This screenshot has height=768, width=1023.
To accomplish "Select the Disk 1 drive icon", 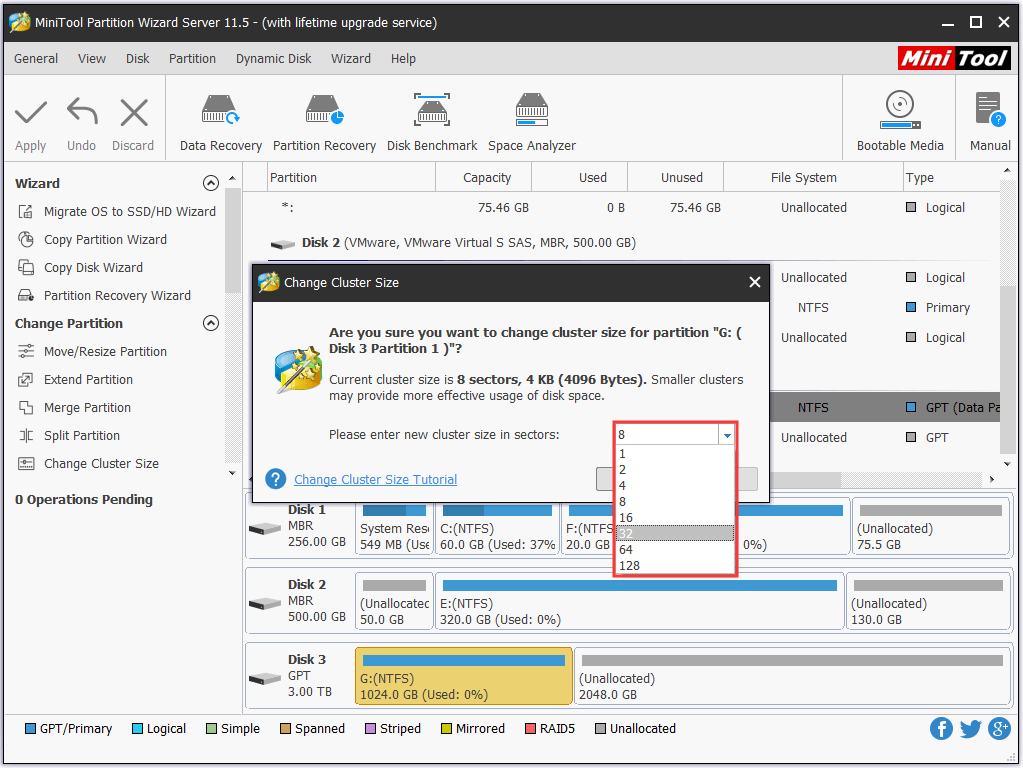I will pyautogui.click(x=265, y=529).
